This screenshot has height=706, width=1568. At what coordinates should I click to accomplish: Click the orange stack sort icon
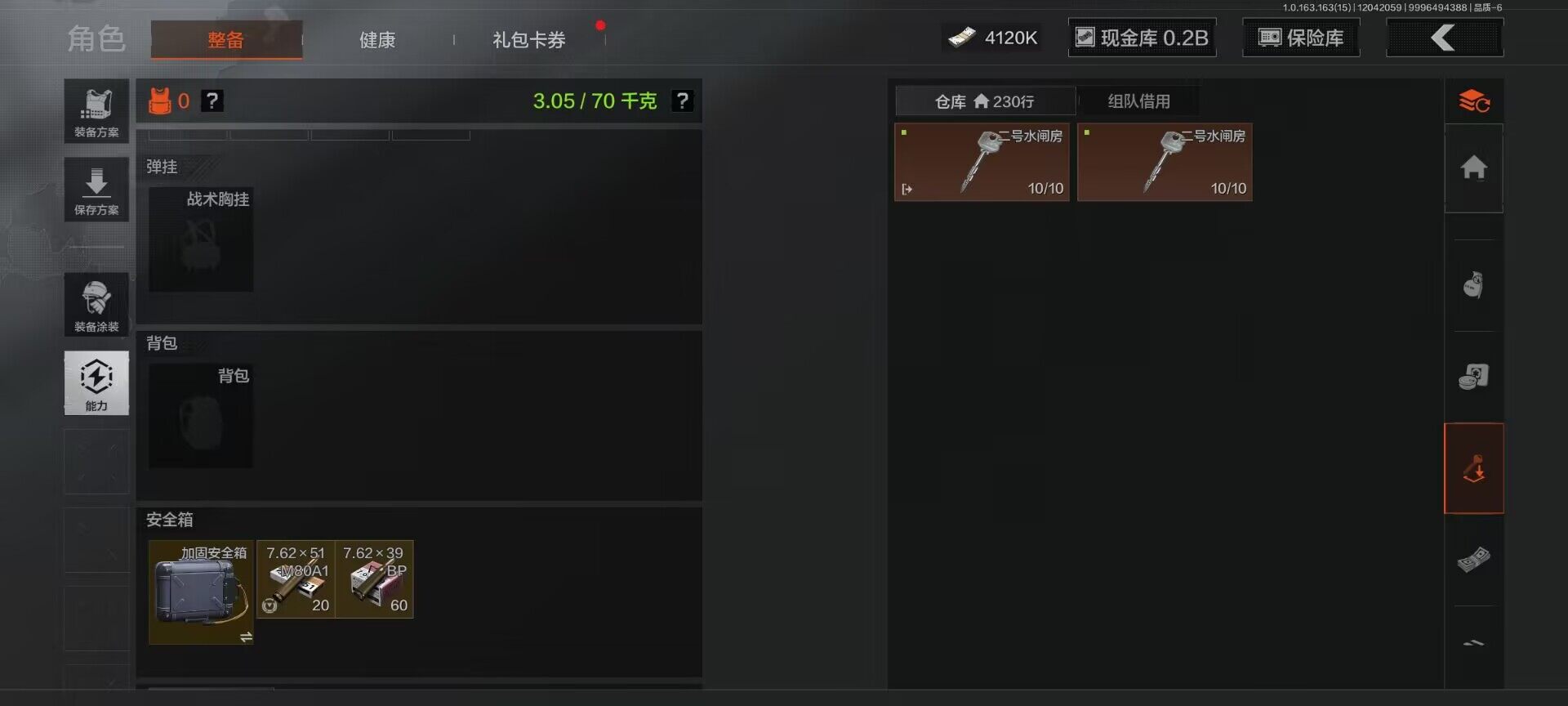(x=1473, y=101)
